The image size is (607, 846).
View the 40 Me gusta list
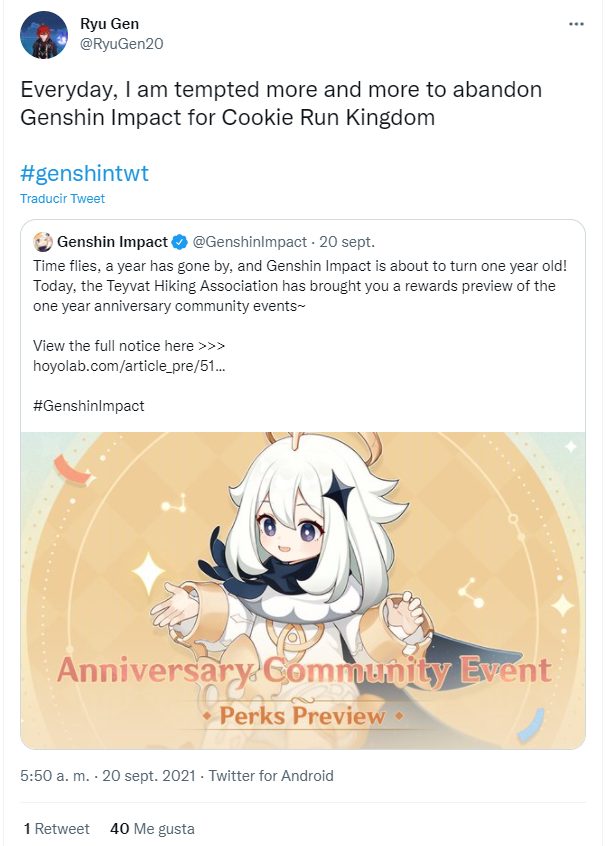pyautogui.click(x=152, y=829)
